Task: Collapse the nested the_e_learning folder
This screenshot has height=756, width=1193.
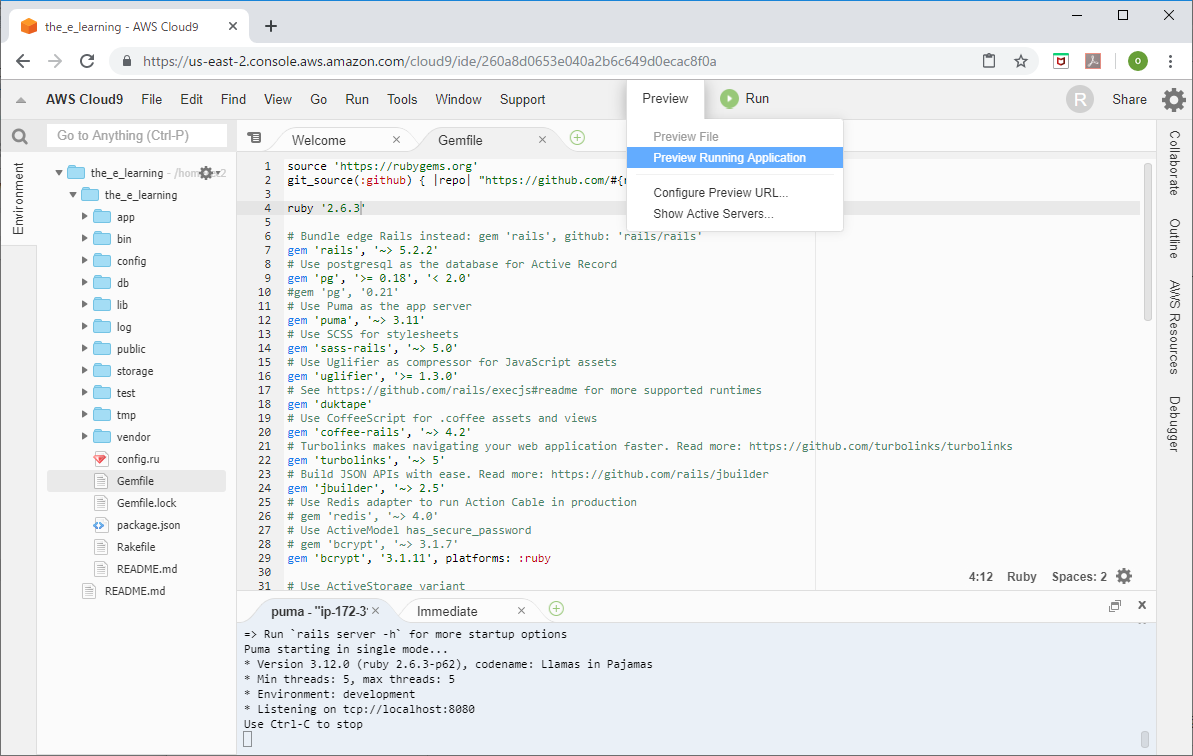Action: [73, 195]
